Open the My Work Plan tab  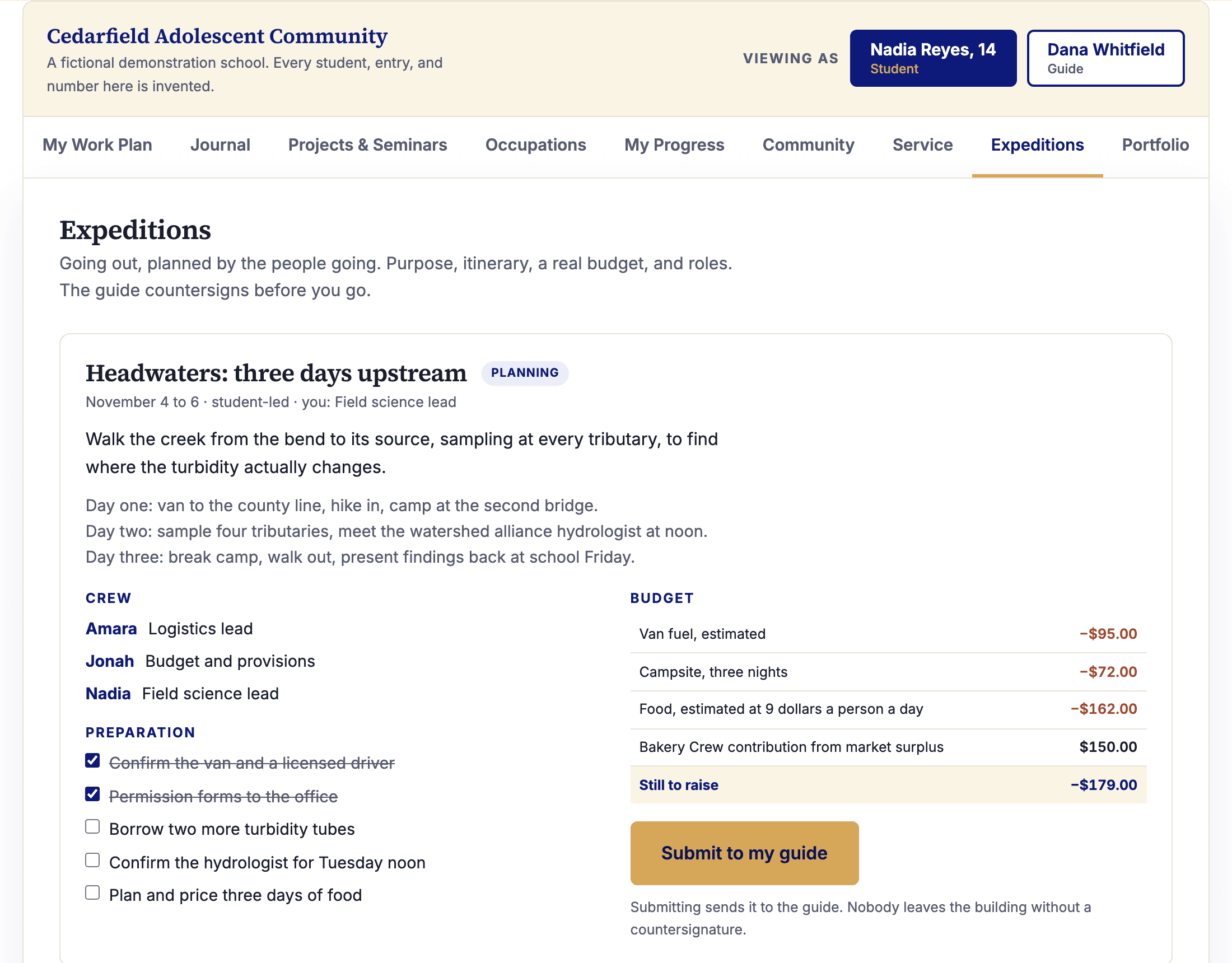tap(97, 145)
